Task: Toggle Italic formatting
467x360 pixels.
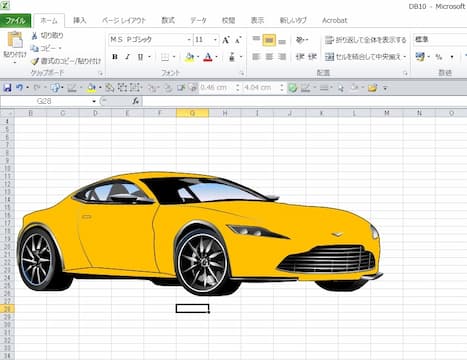Action: [x=128, y=57]
